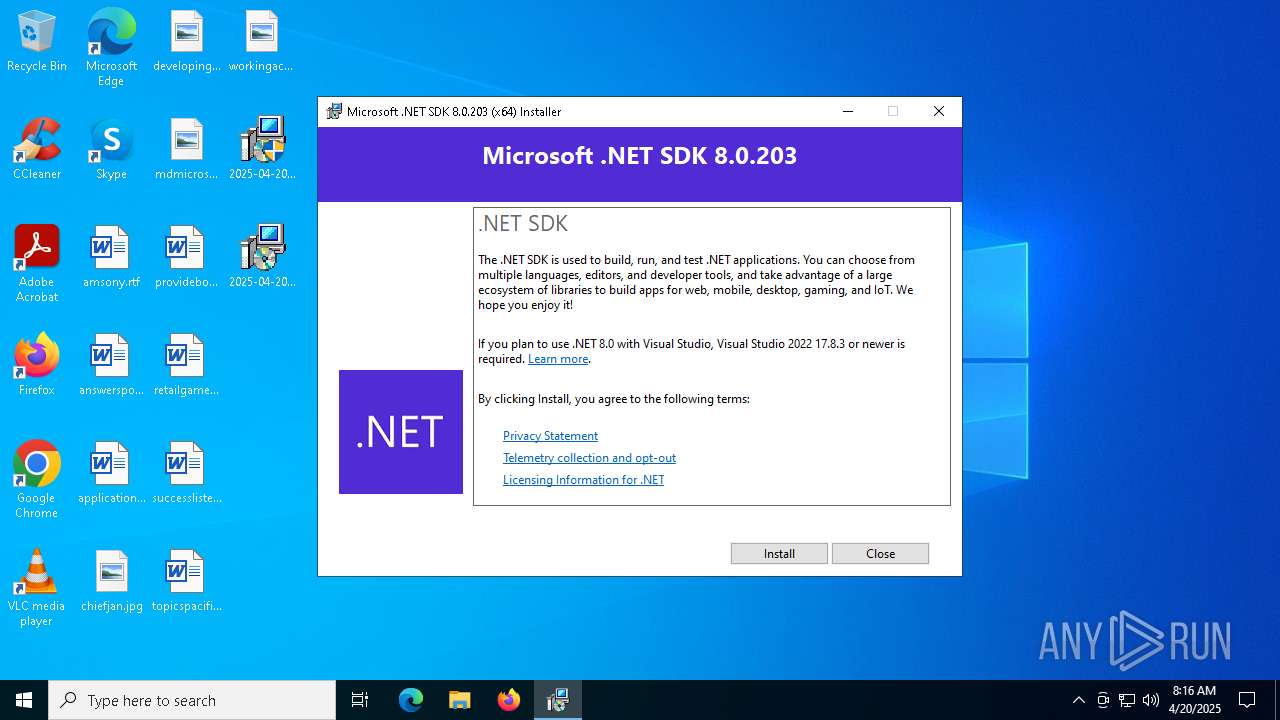
Task: Select the mdmicros... file icon
Action: 186,149
